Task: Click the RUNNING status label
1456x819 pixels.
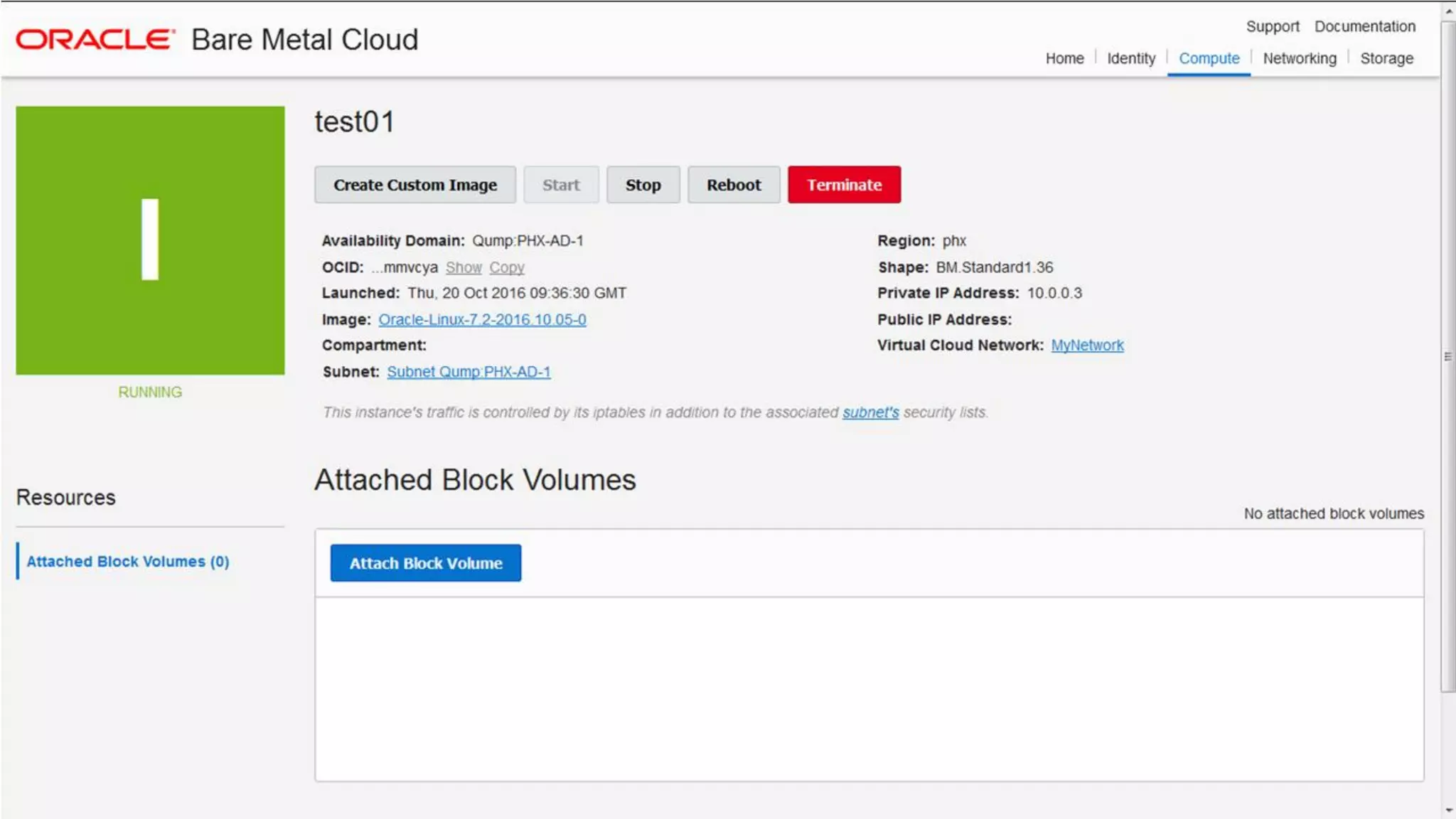Action: point(150,392)
